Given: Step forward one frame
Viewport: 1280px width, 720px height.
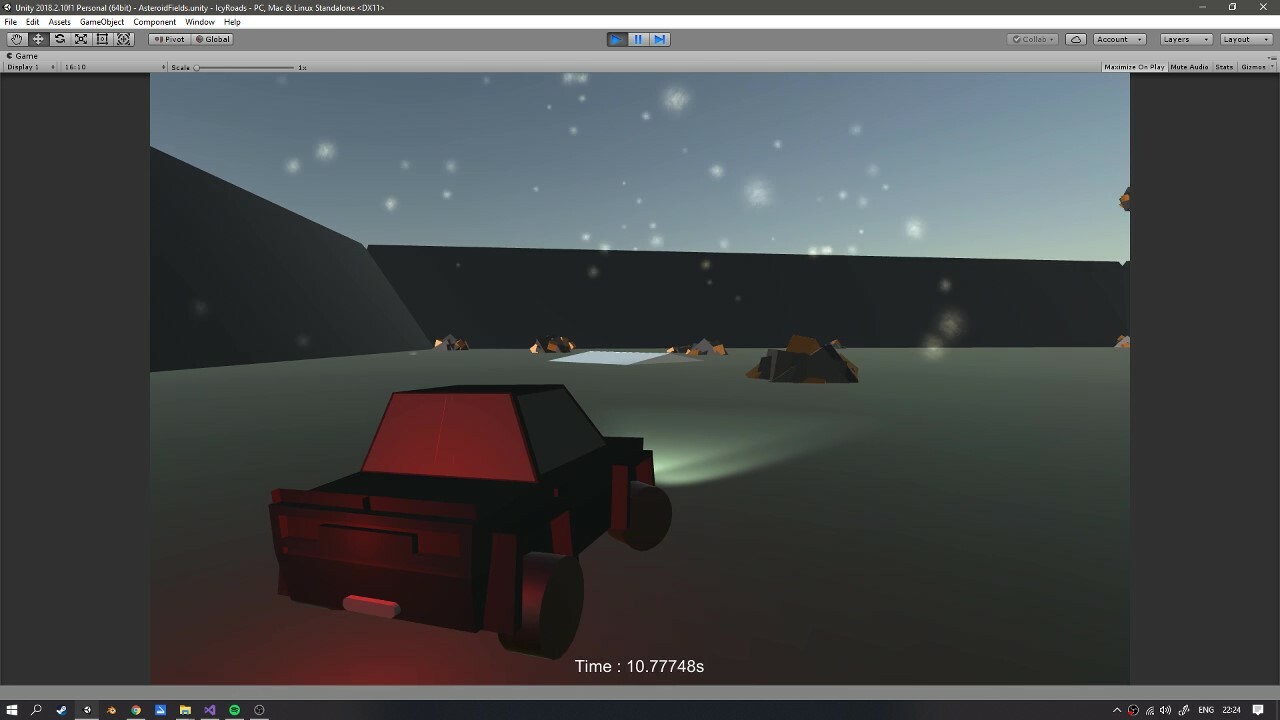Looking at the screenshot, I should pyautogui.click(x=659, y=39).
